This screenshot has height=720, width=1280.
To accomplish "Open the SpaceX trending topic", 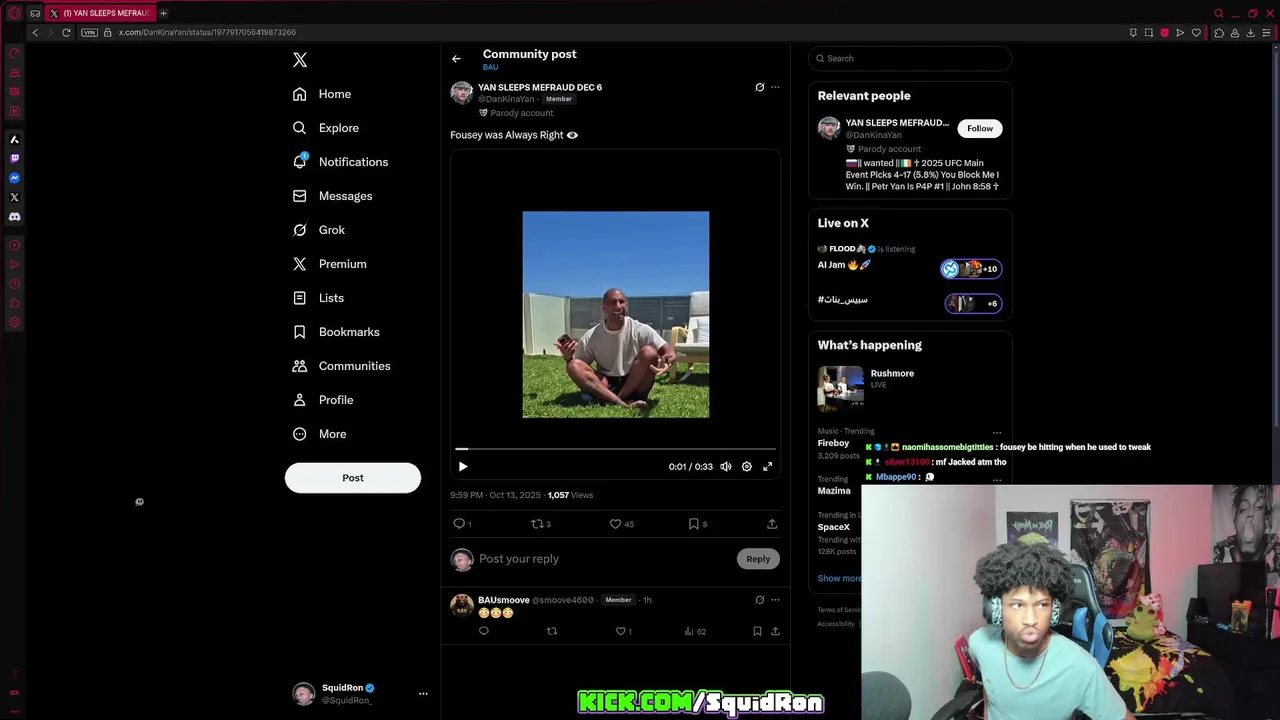I will (x=834, y=527).
